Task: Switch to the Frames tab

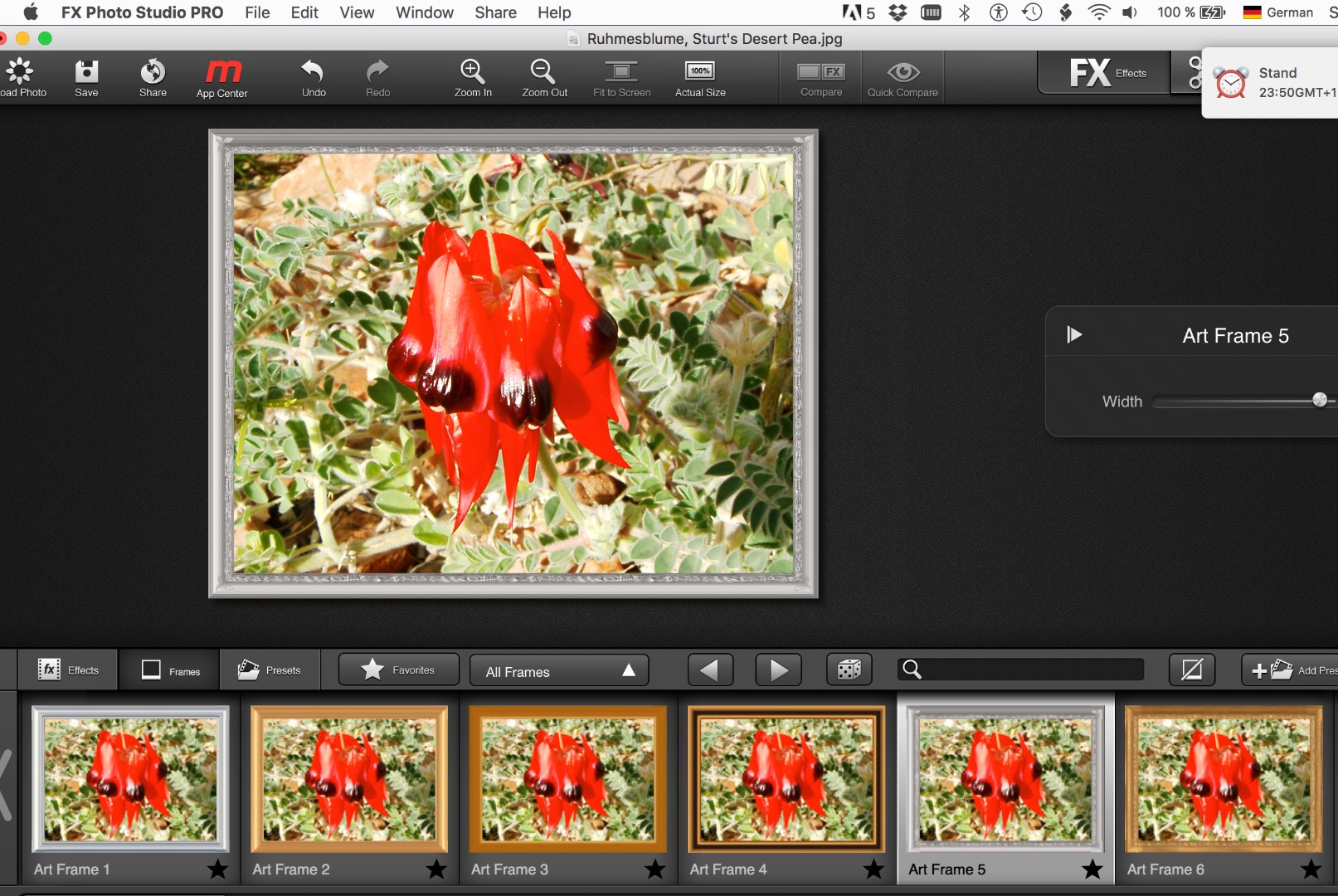Action: [170, 670]
